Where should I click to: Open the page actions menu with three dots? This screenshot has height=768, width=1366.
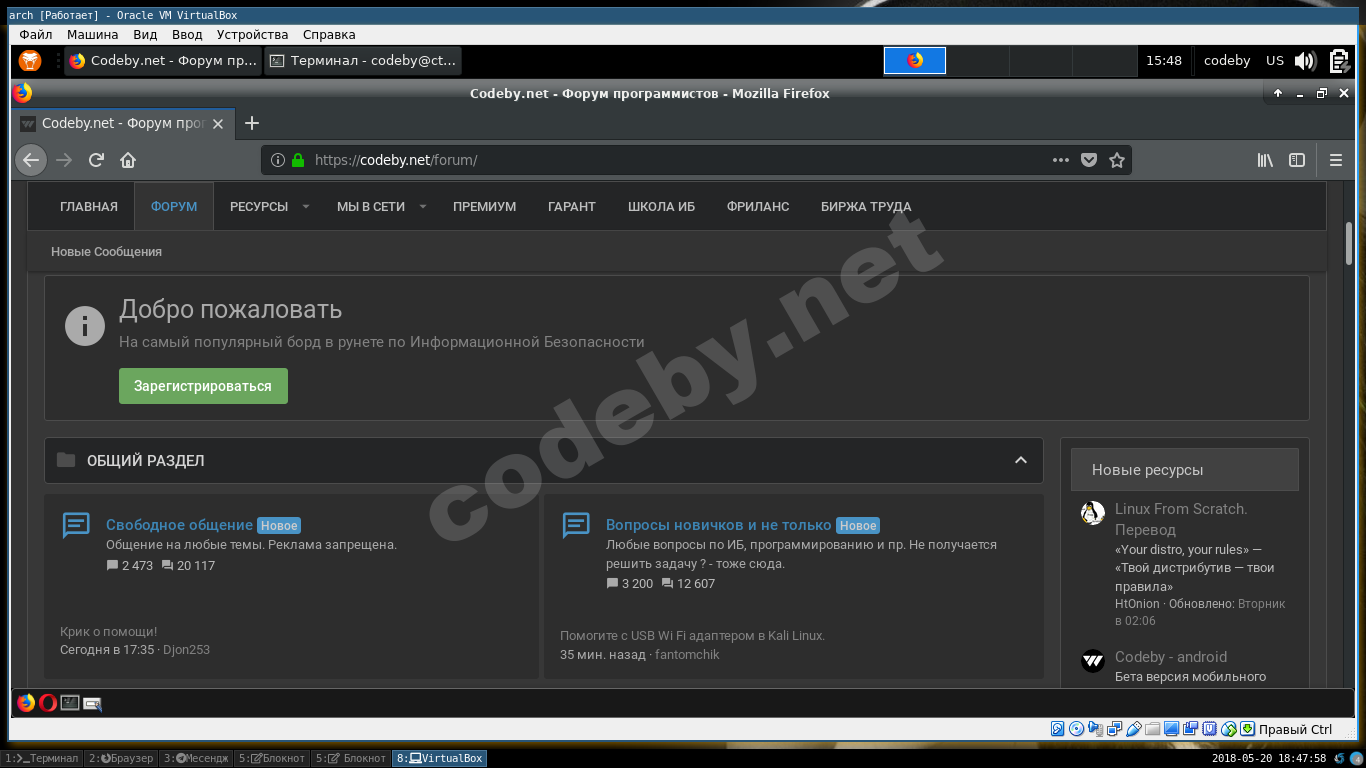(x=1060, y=159)
